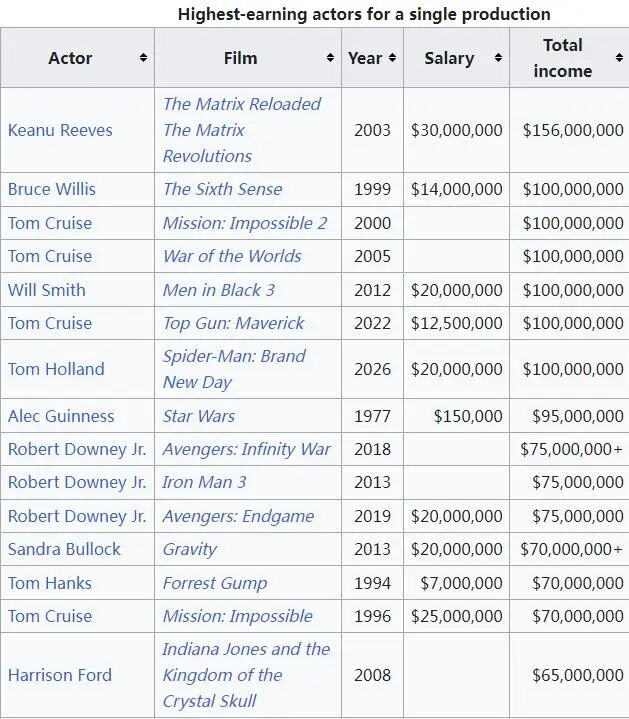
Task: Open the Keanu Reeves link
Action: point(60,130)
